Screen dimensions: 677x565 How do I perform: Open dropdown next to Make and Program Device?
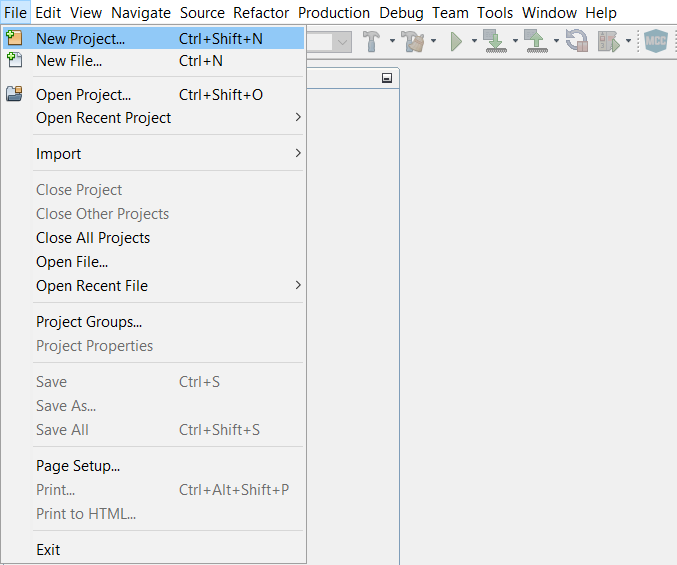click(515, 41)
